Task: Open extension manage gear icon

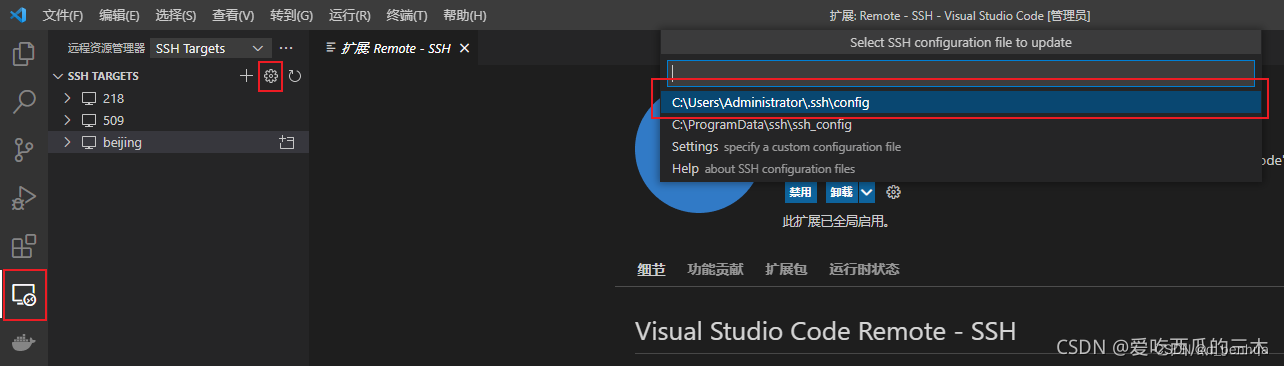Action: [894, 192]
